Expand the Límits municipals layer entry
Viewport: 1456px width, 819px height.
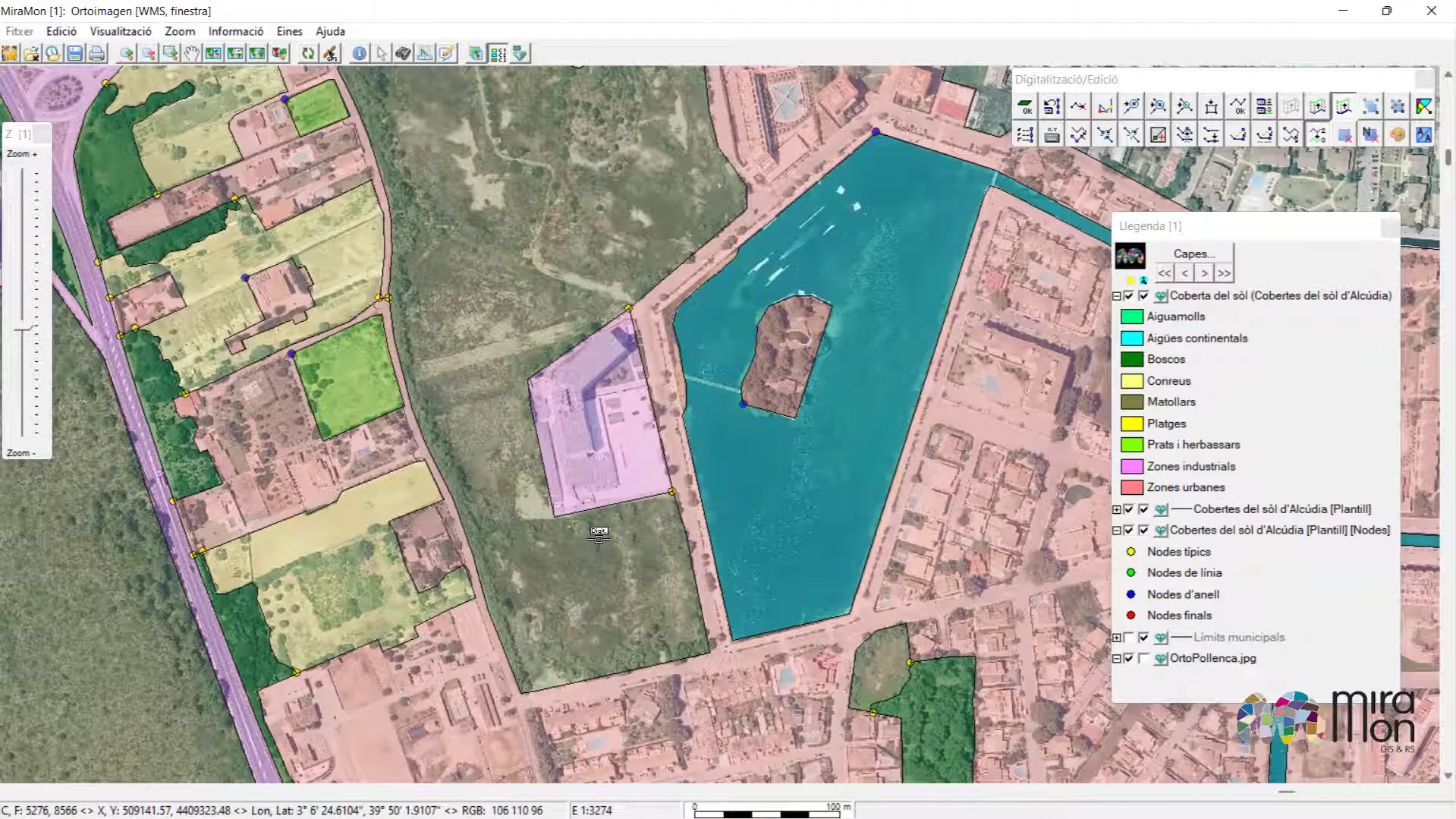point(1117,638)
